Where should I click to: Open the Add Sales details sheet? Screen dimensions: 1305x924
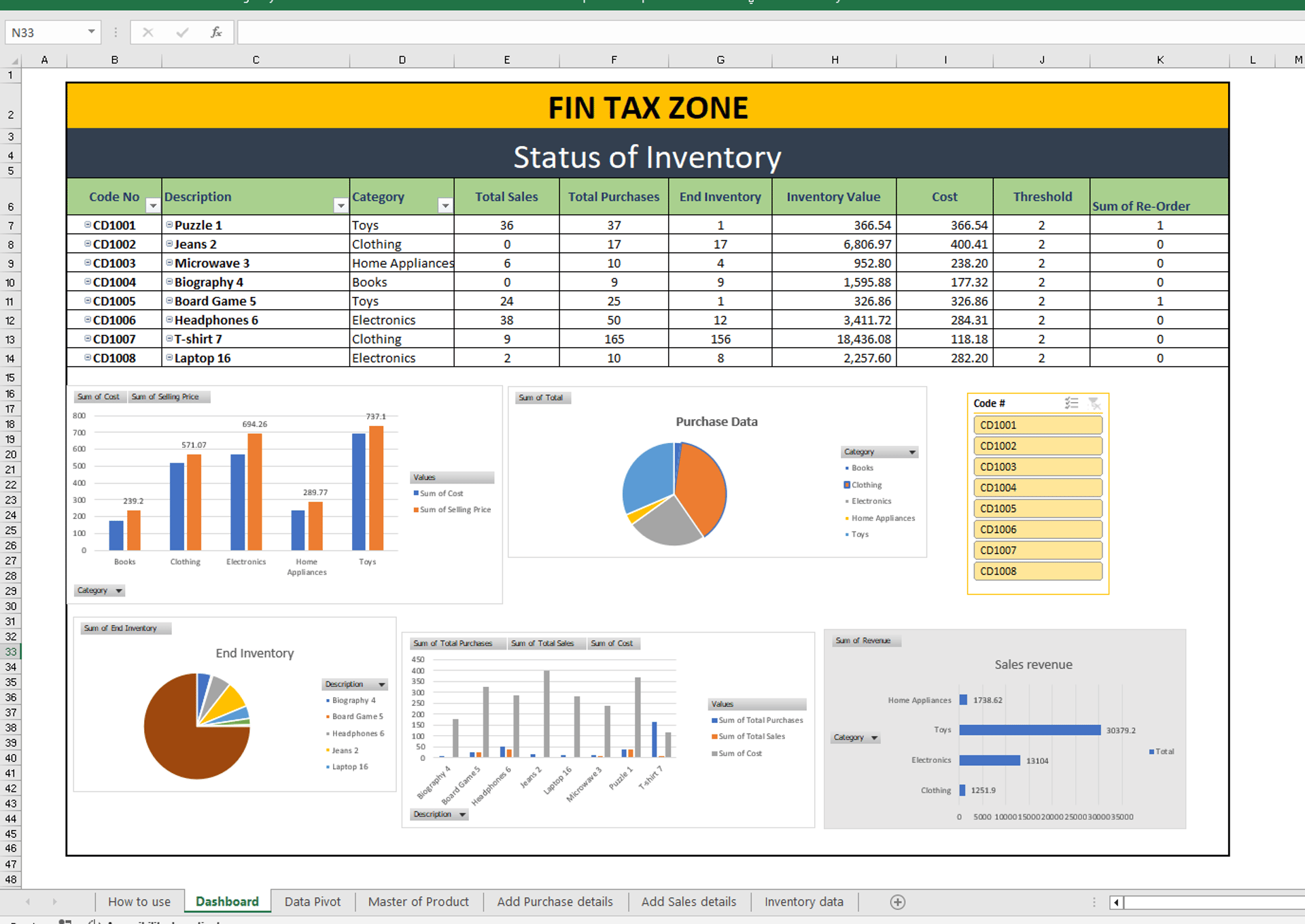click(x=689, y=902)
